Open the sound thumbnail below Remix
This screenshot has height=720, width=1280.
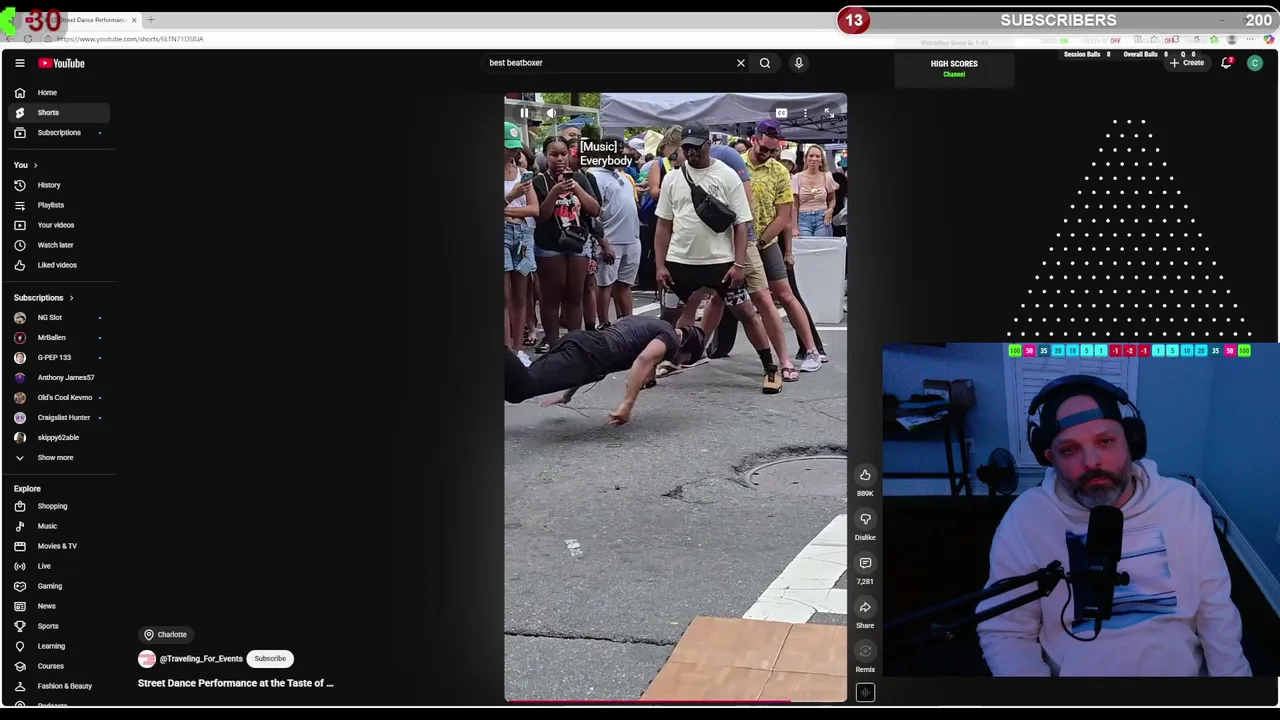[865, 692]
